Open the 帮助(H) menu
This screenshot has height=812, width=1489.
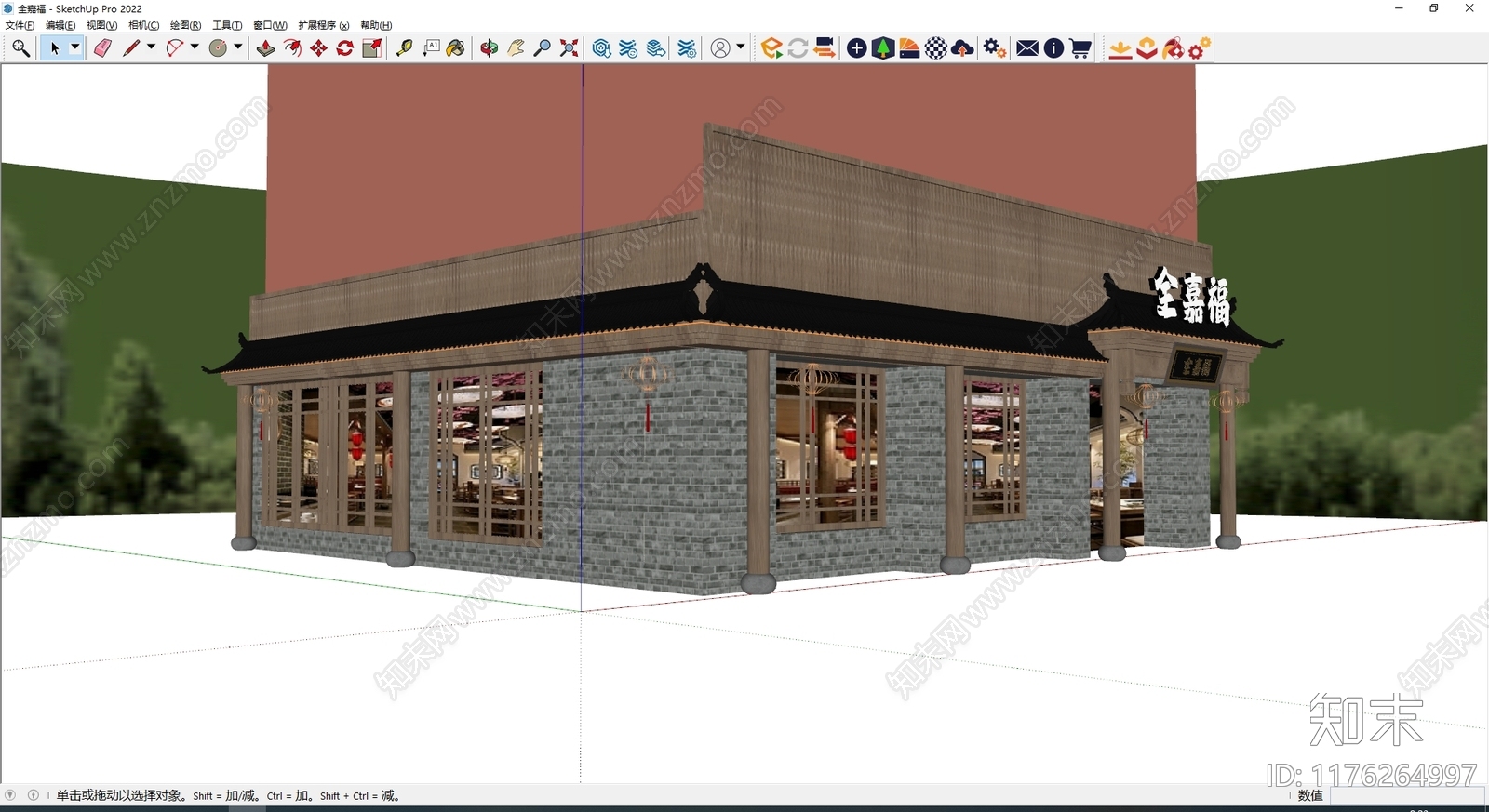pos(376,25)
